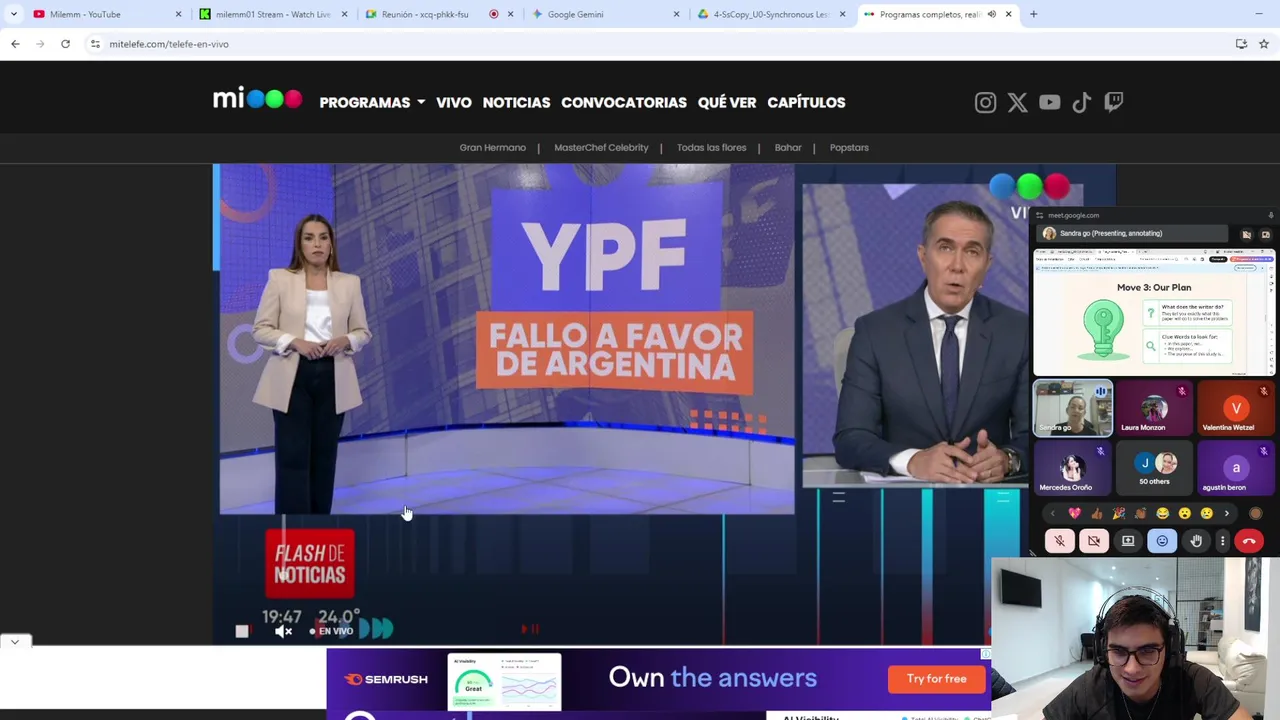
Task: Select agustin beron participant tile
Action: [x=1236, y=468]
